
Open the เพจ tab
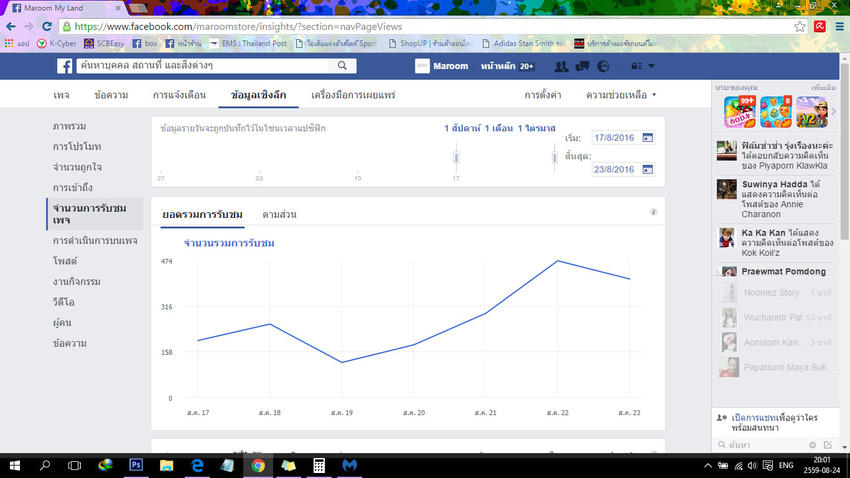61,95
